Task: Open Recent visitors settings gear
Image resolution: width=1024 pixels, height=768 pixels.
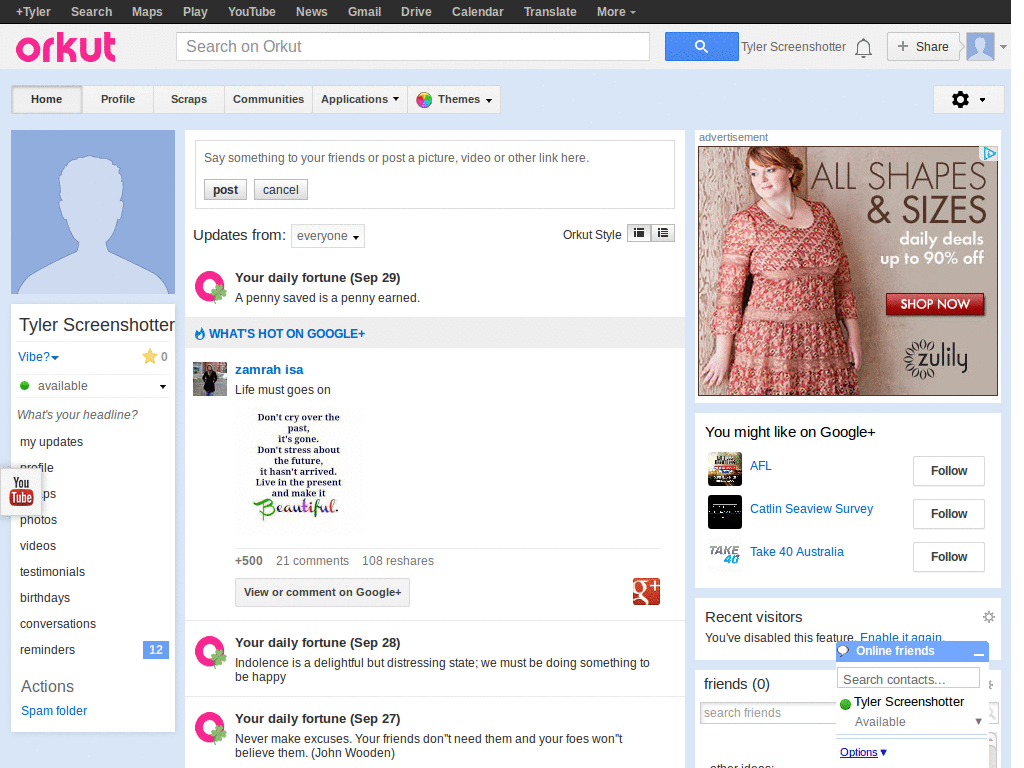Action: [989, 616]
